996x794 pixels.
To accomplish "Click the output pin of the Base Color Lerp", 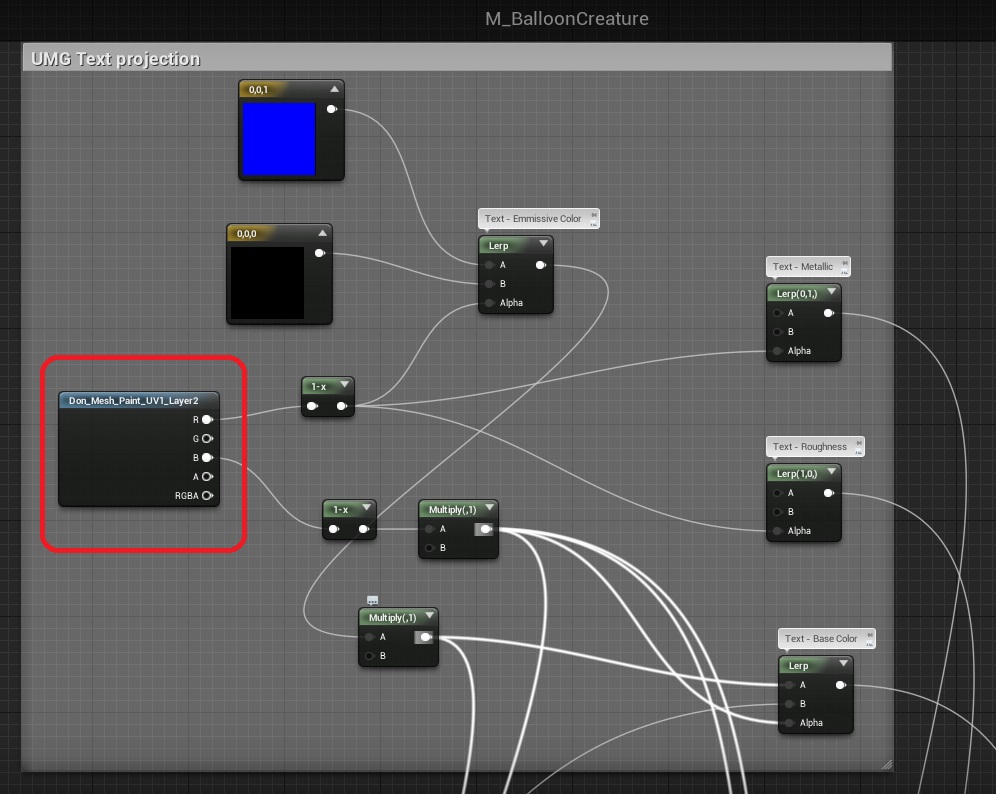I will coord(841,685).
